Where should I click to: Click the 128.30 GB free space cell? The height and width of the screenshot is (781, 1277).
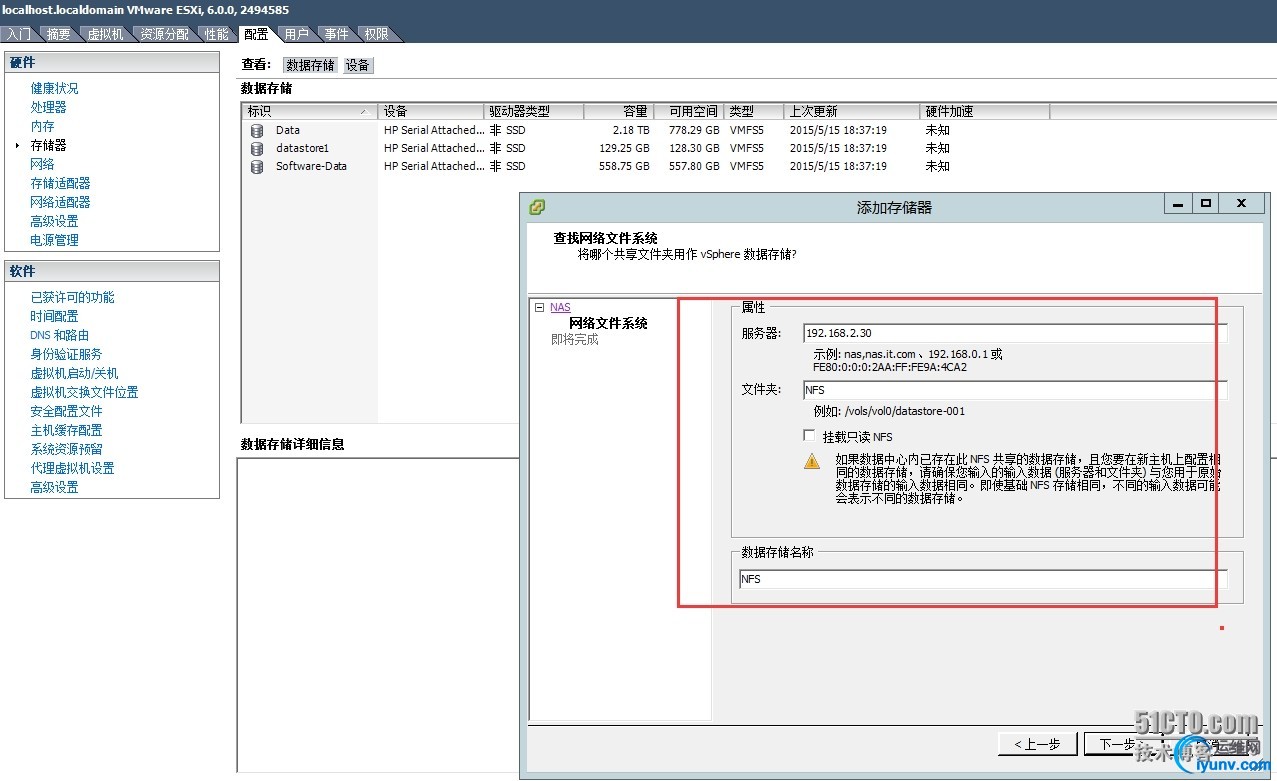click(x=694, y=149)
